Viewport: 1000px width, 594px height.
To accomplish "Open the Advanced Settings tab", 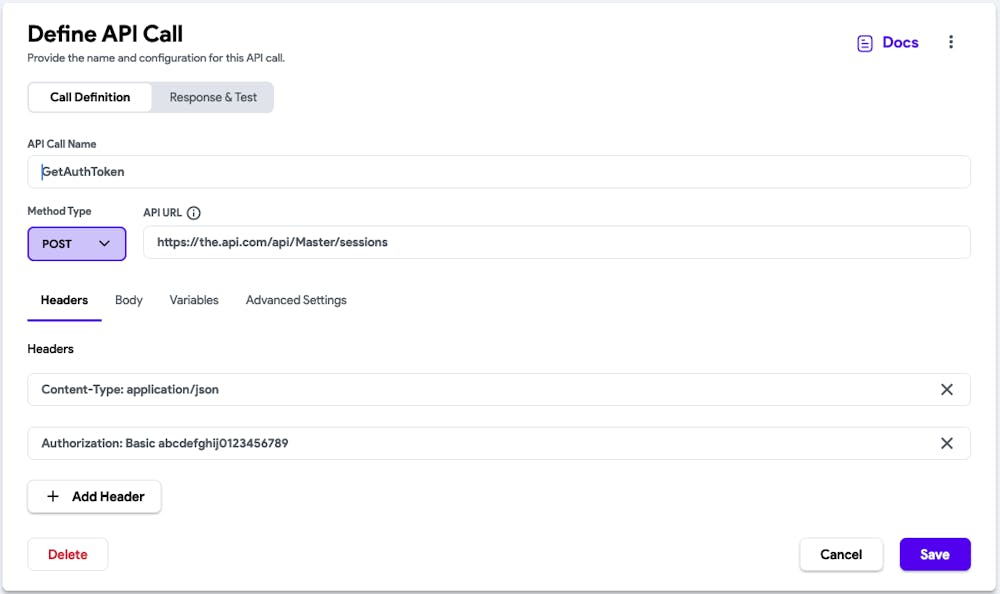I will [x=296, y=300].
